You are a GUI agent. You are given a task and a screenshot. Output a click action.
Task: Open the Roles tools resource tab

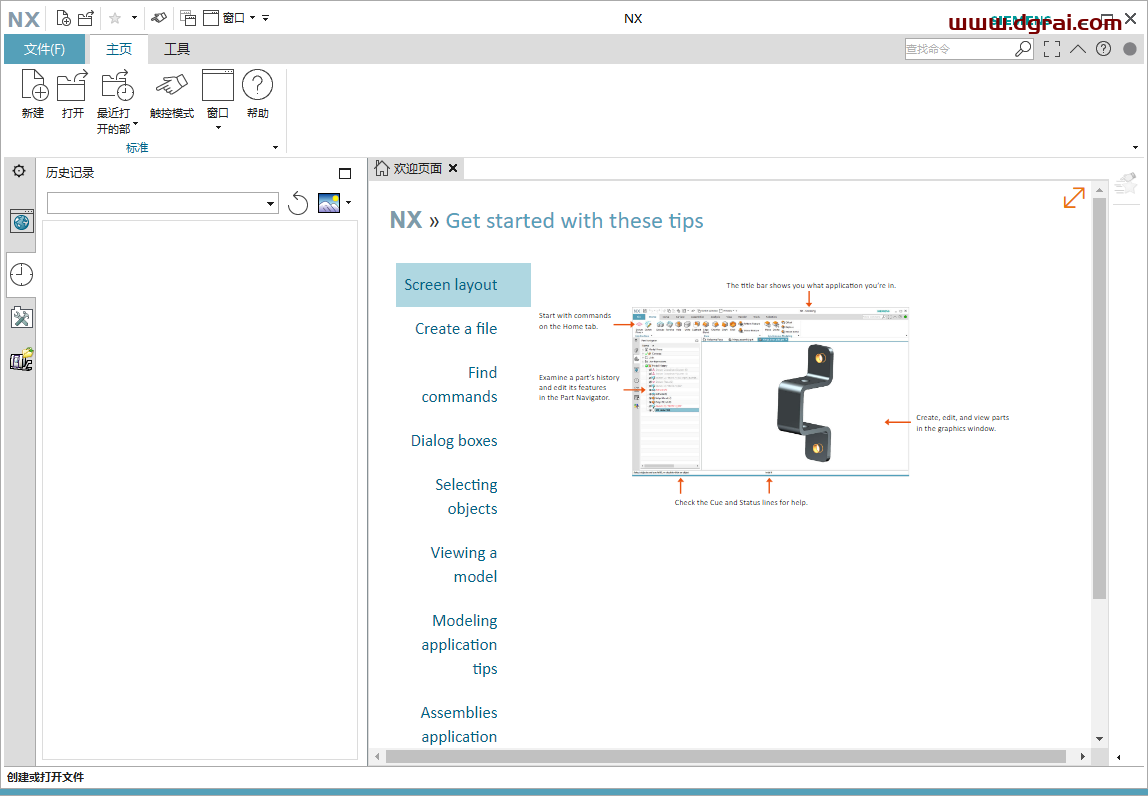21,317
